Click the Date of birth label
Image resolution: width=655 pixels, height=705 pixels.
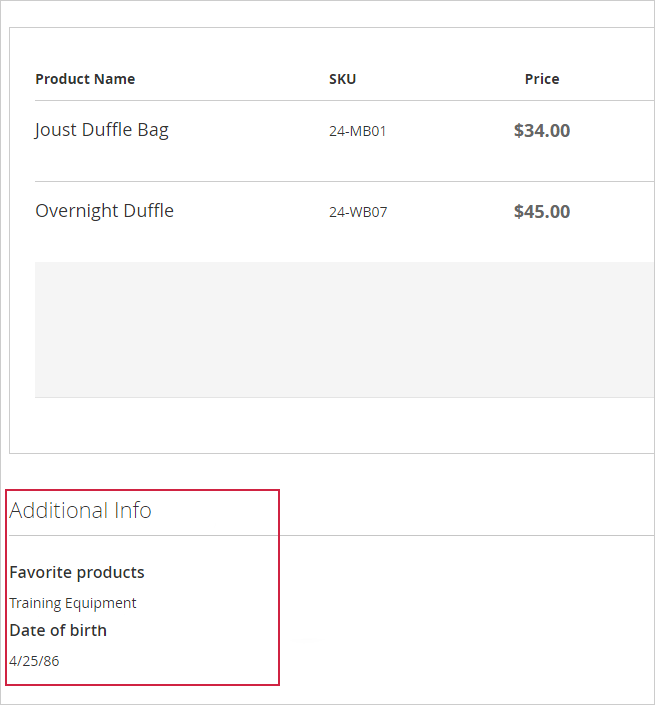(58, 630)
